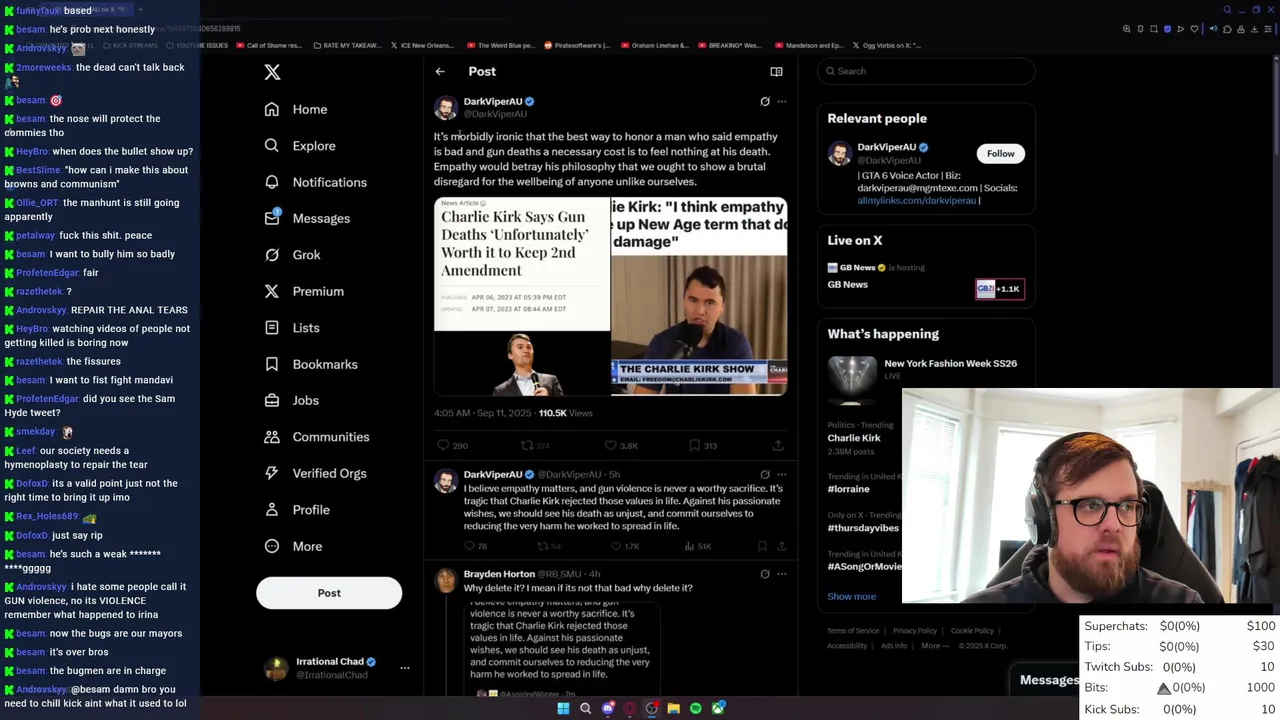Viewport: 1280px width, 720px height.
Task: Open Terms of Service footer link
Action: pyautogui.click(x=853, y=631)
